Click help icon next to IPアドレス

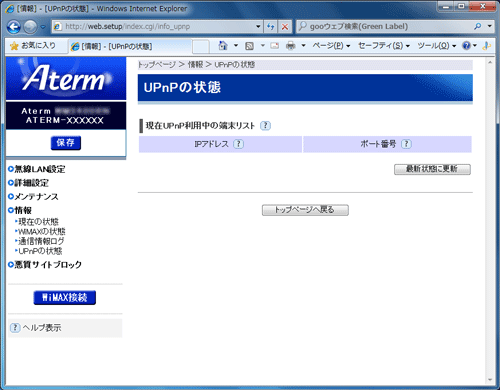[x=238, y=144]
